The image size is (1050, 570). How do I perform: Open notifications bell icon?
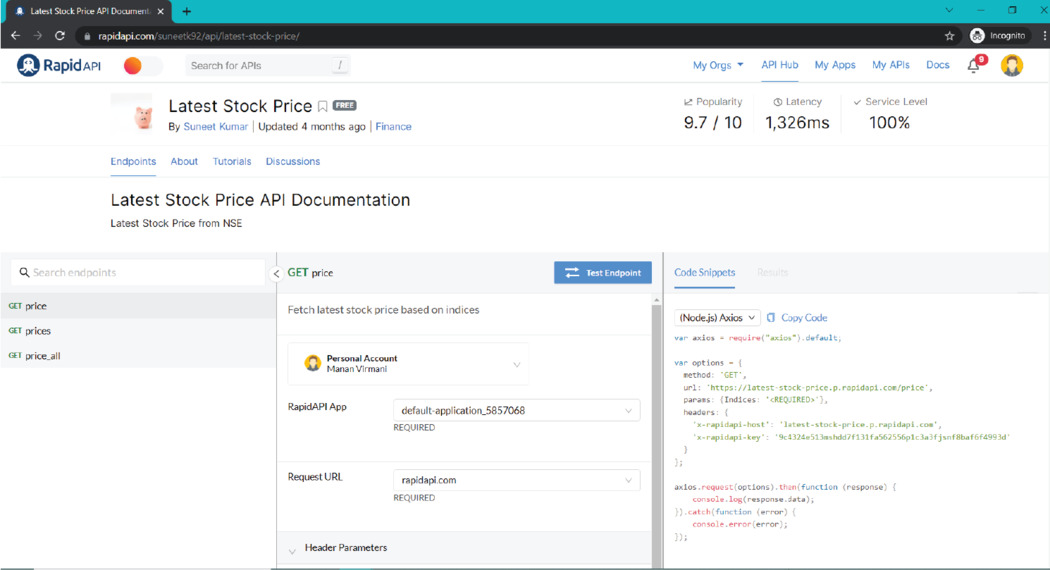pos(976,64)
